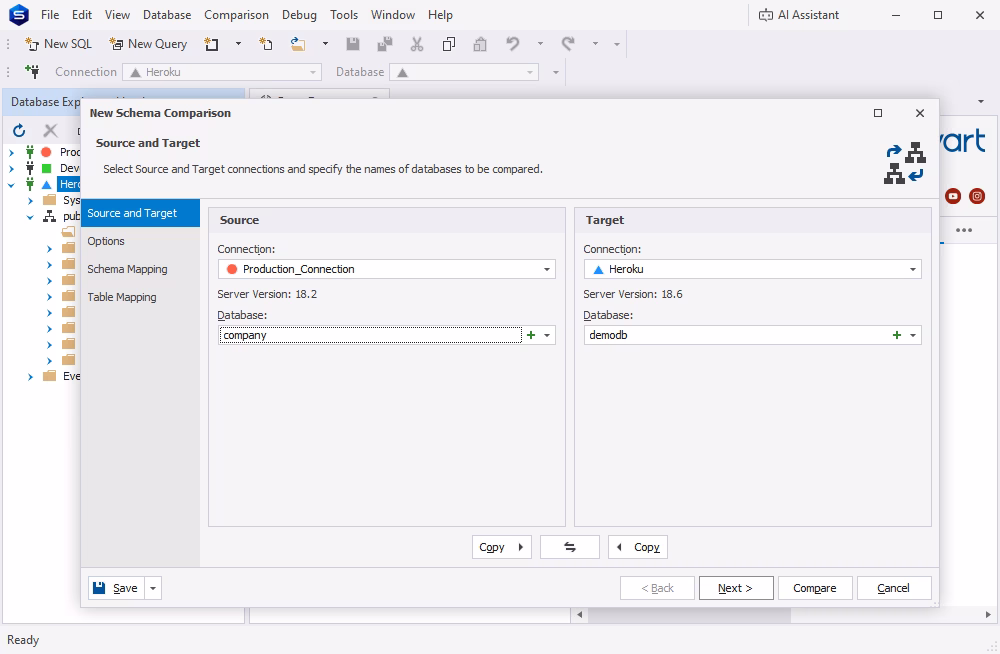Click the Copy to source button

click(x=638, y=547)
